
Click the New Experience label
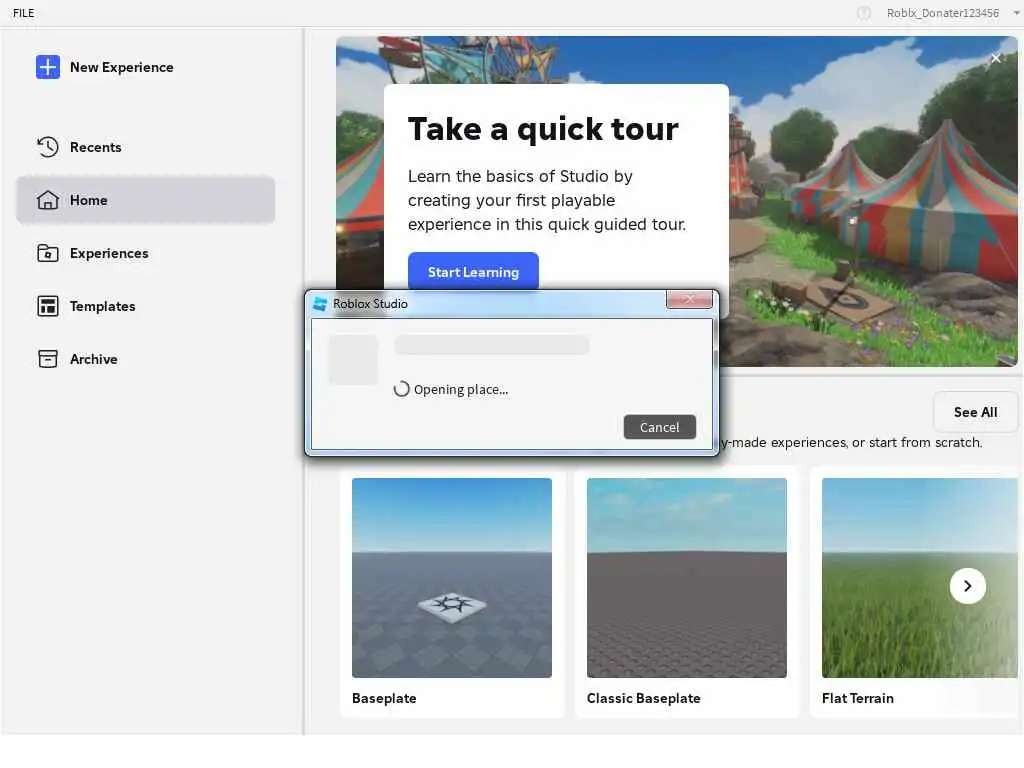[x=121, y=67]
